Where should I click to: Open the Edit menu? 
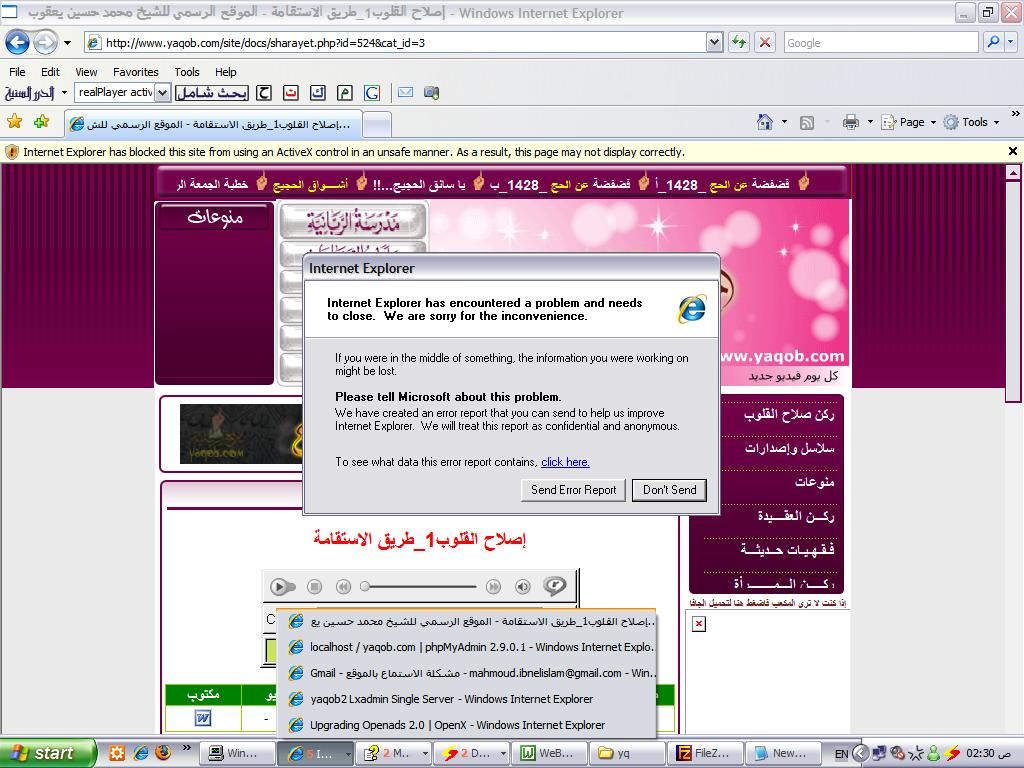50,72
